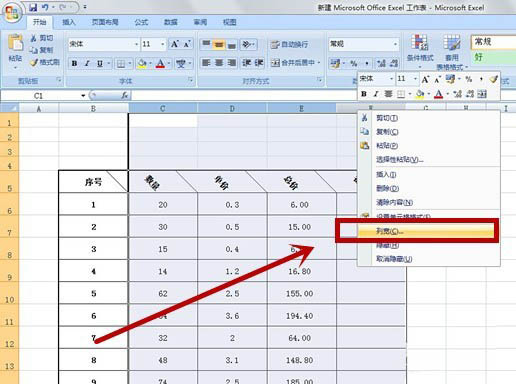Choose 插入(I) in the context menu
The height and width of the screenshot is (384, 516).
click(428, 174)
